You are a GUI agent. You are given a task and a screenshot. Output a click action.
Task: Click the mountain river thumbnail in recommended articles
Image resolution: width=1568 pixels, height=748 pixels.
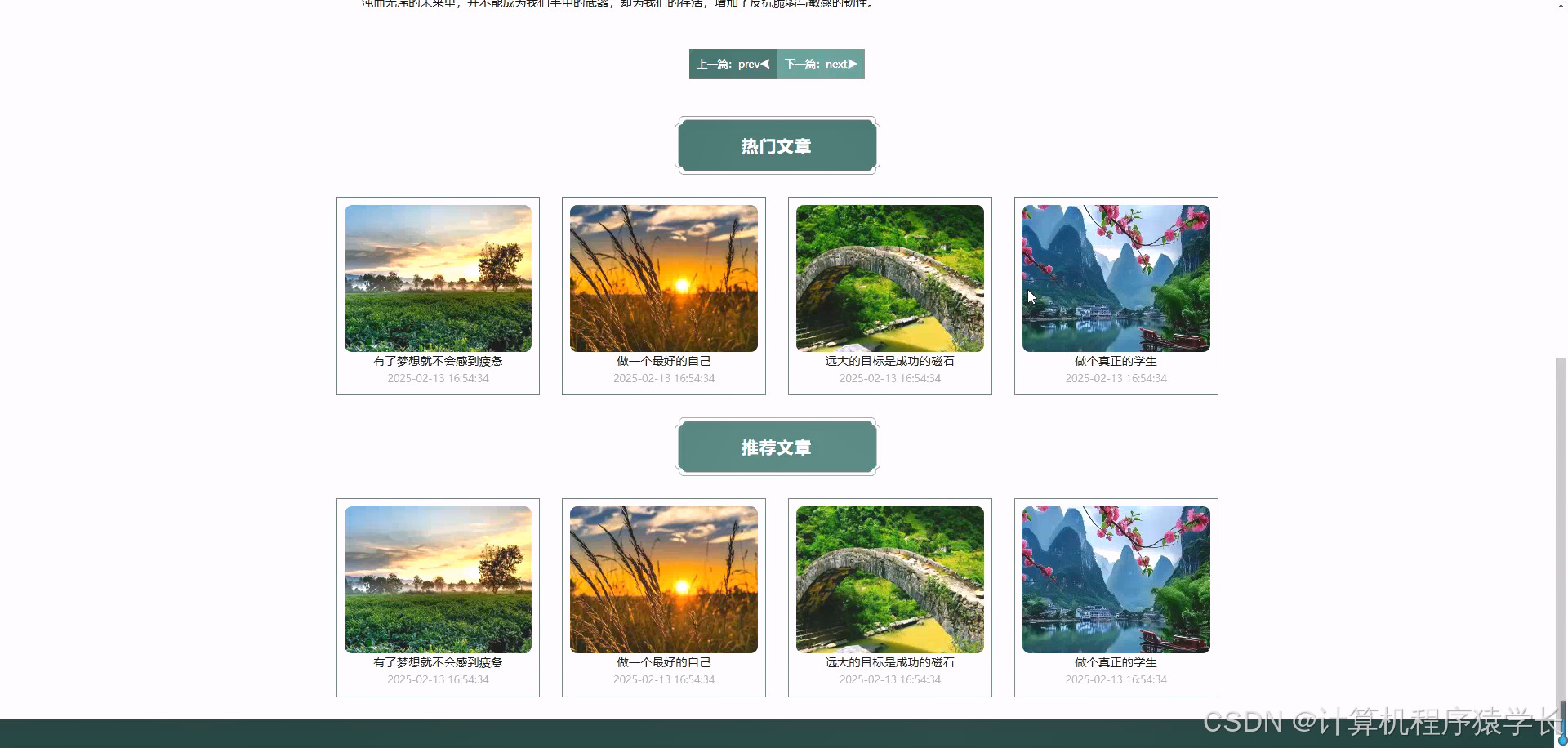[x=1116, y=580]
